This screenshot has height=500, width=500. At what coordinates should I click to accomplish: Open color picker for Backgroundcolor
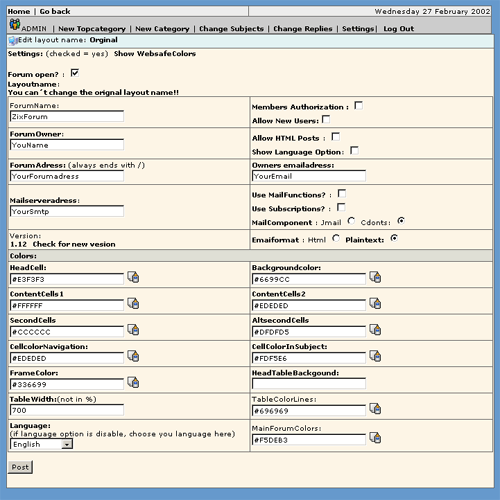pyautogui.click(x=375, y=277)
